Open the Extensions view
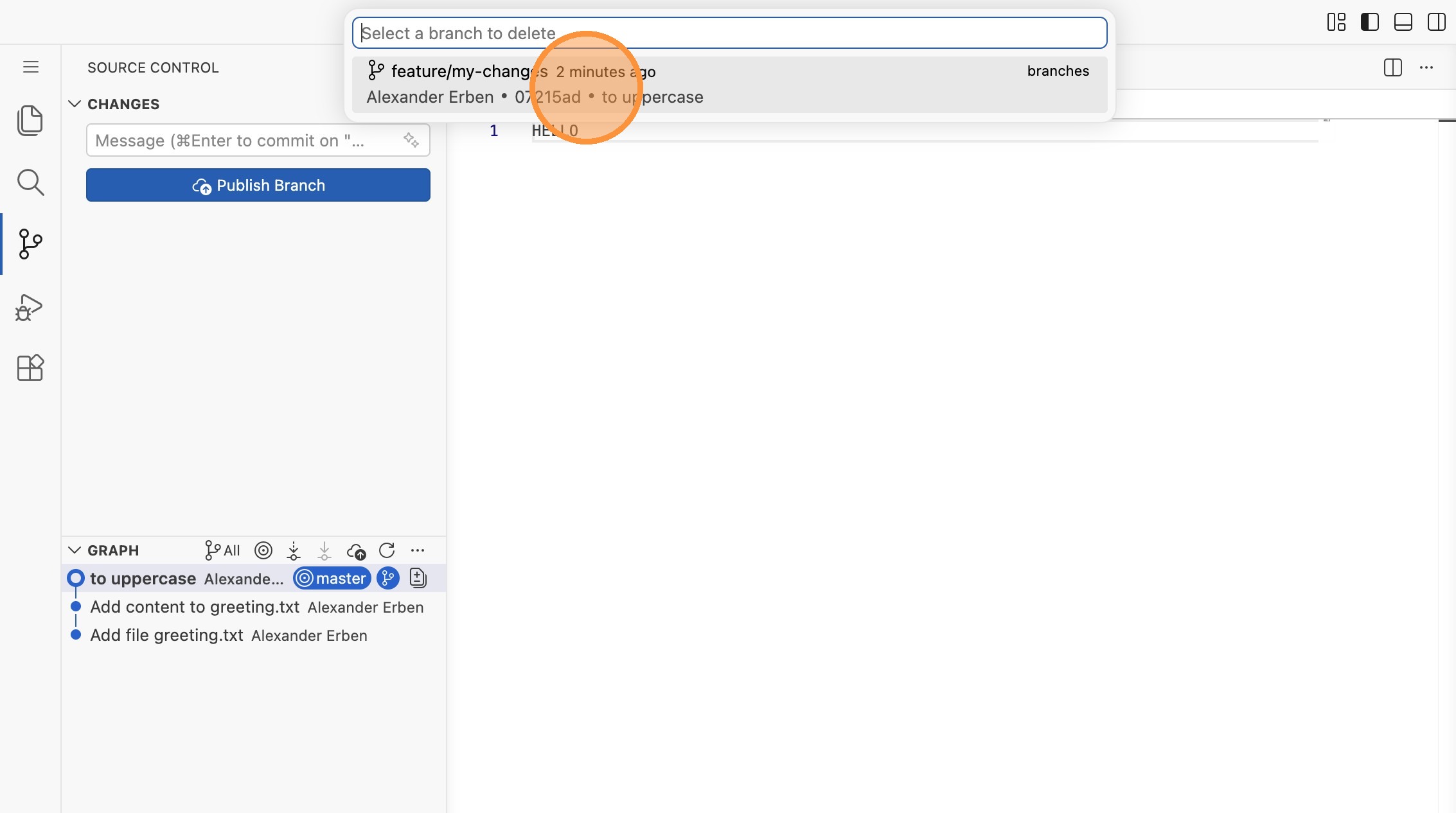Screen dimensions: 1456x813 (x=30, y=368)
